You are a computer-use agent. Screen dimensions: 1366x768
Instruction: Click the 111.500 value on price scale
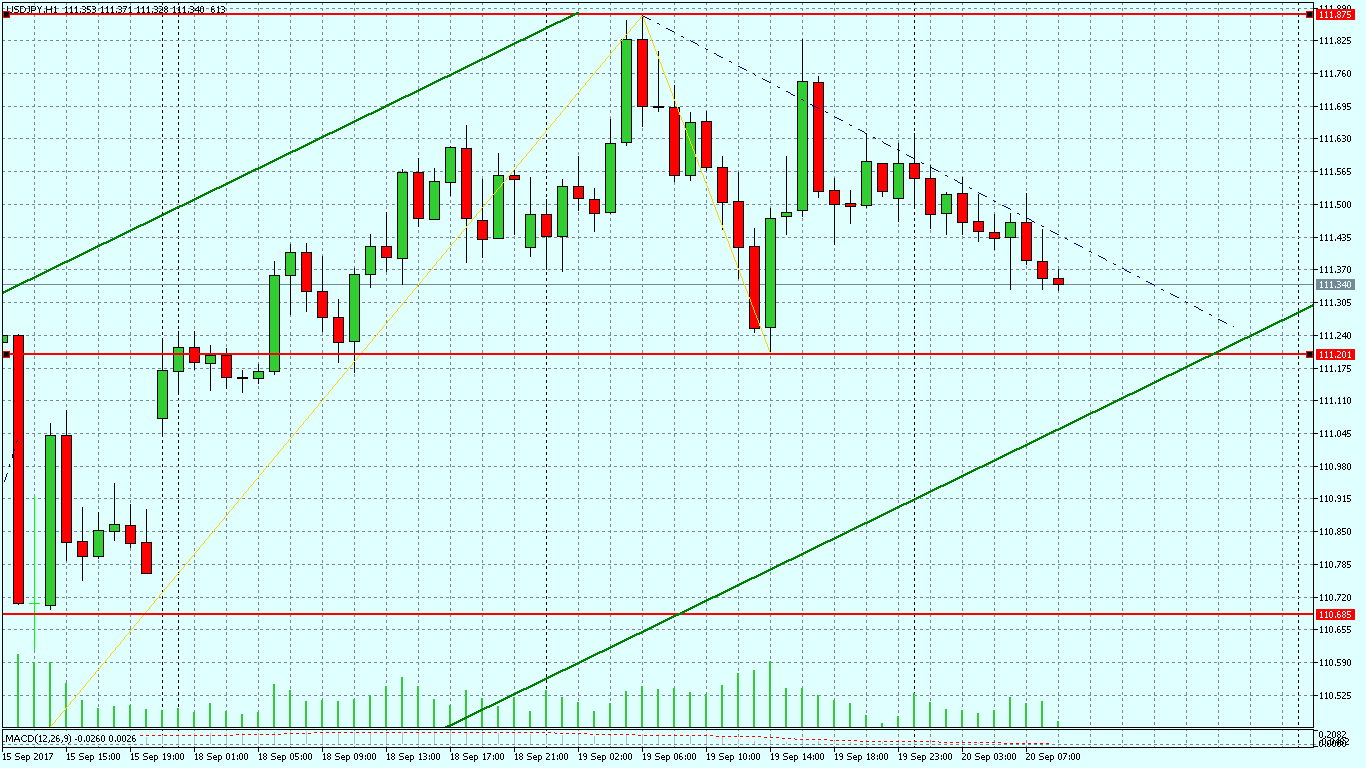click(x=1335, y=205)
